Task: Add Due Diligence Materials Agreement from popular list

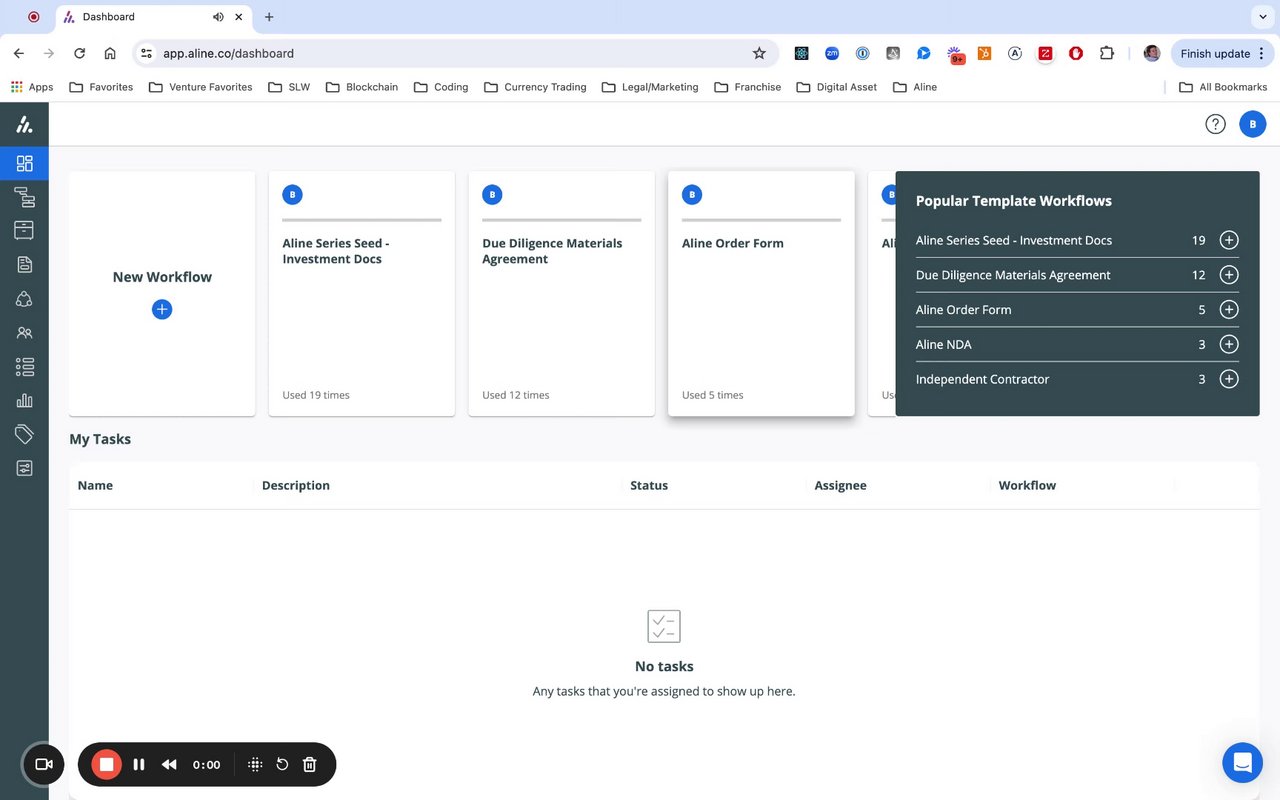Action: click(1229, 275)
